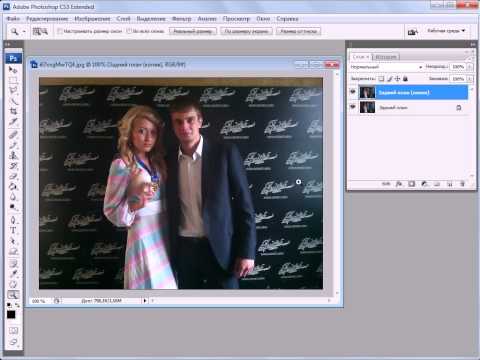Select the History Brush tool
Screen dimensions: 480x360
tap(13, 166)
